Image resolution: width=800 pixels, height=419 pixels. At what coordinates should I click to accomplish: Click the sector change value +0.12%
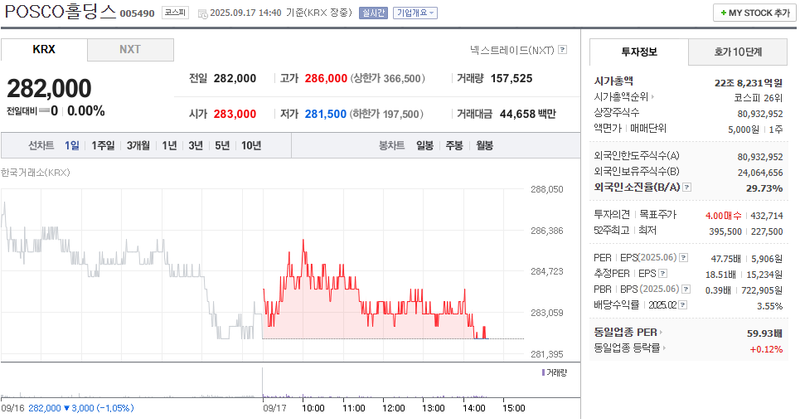coord(766,349)
